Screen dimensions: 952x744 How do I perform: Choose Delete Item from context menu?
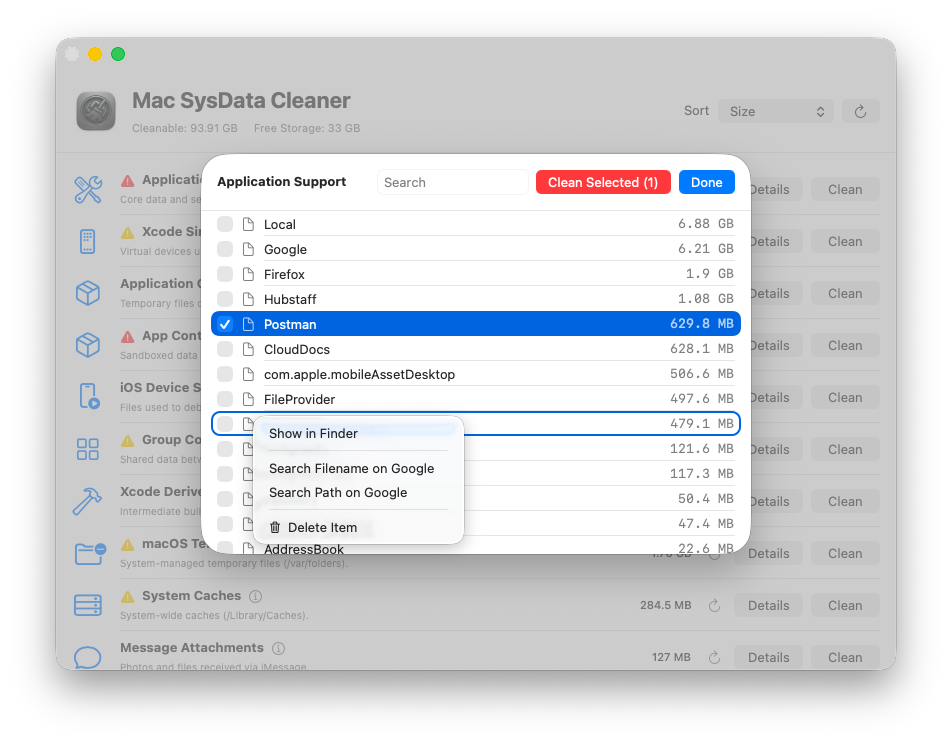(x=358, y=527)
